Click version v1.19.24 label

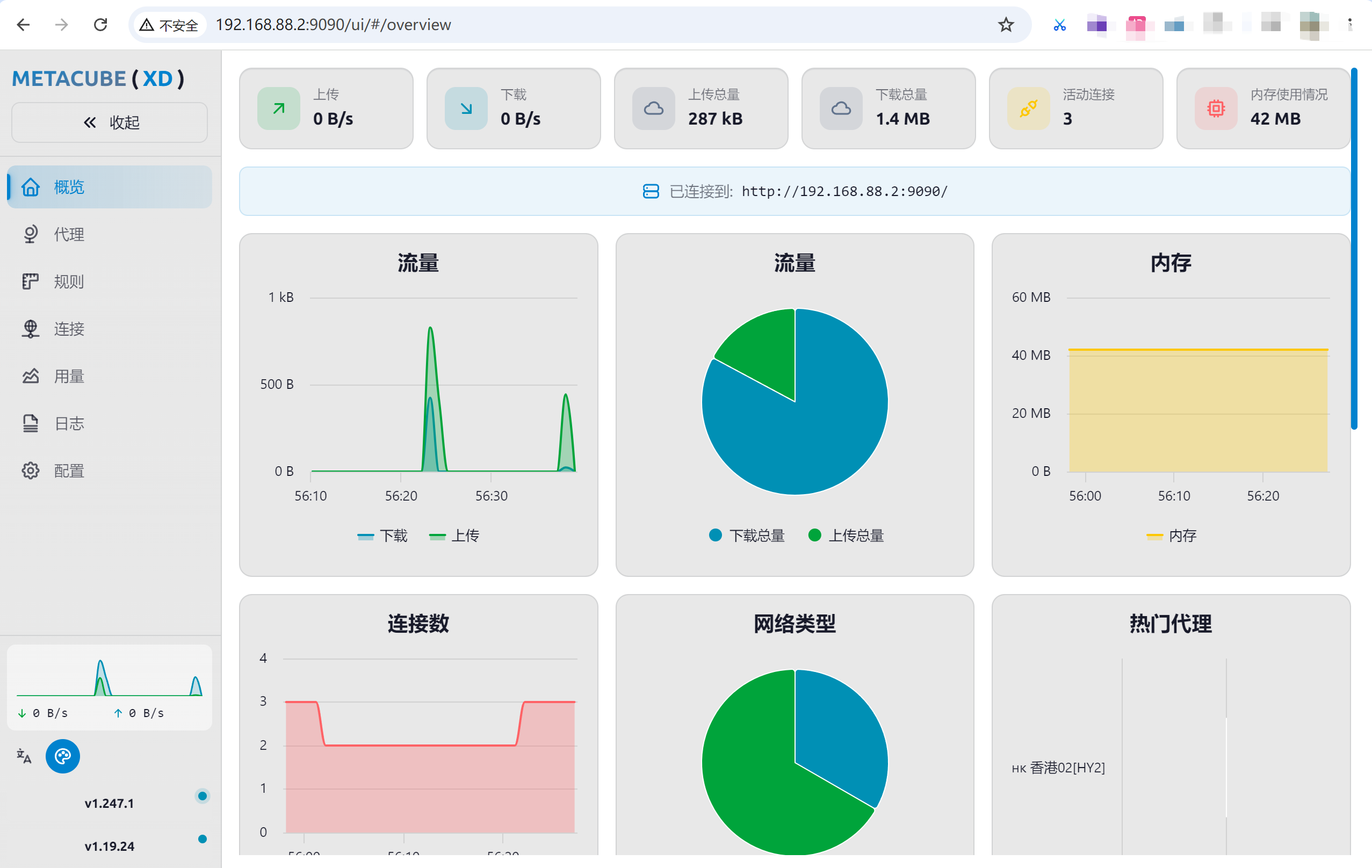click(x=110, y=846)
